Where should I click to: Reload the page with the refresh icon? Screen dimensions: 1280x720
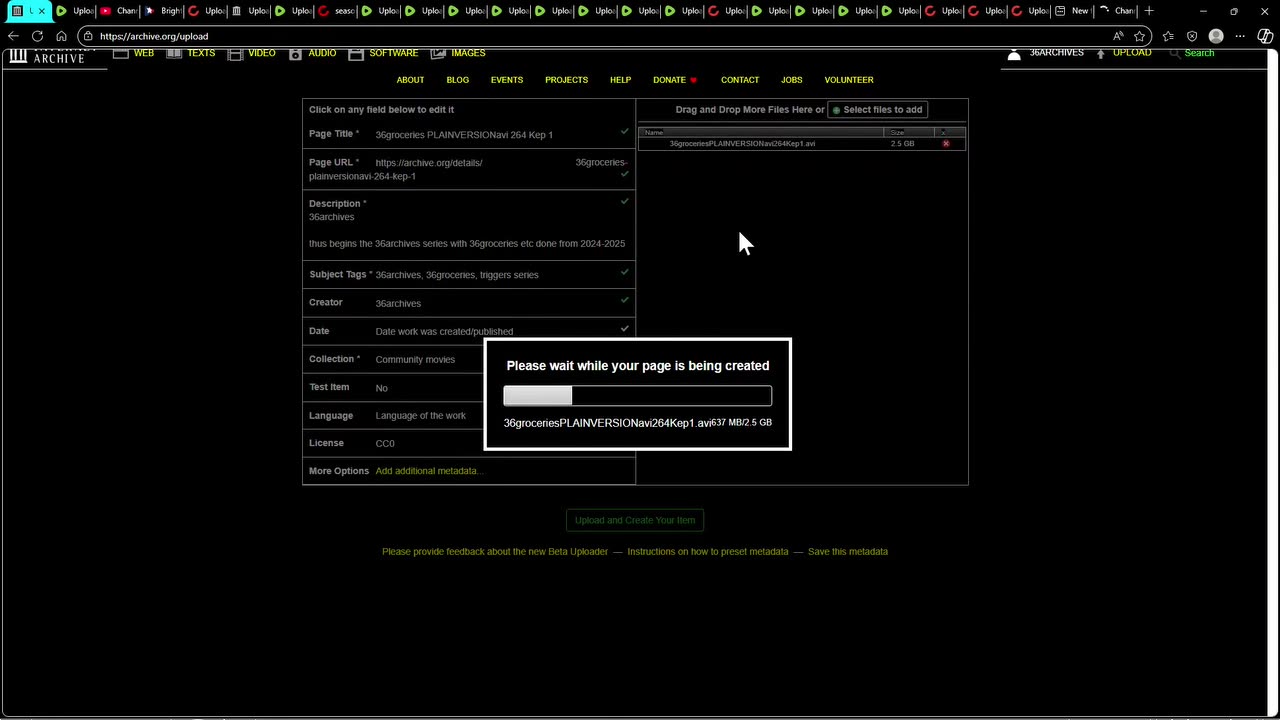point(37,36)
